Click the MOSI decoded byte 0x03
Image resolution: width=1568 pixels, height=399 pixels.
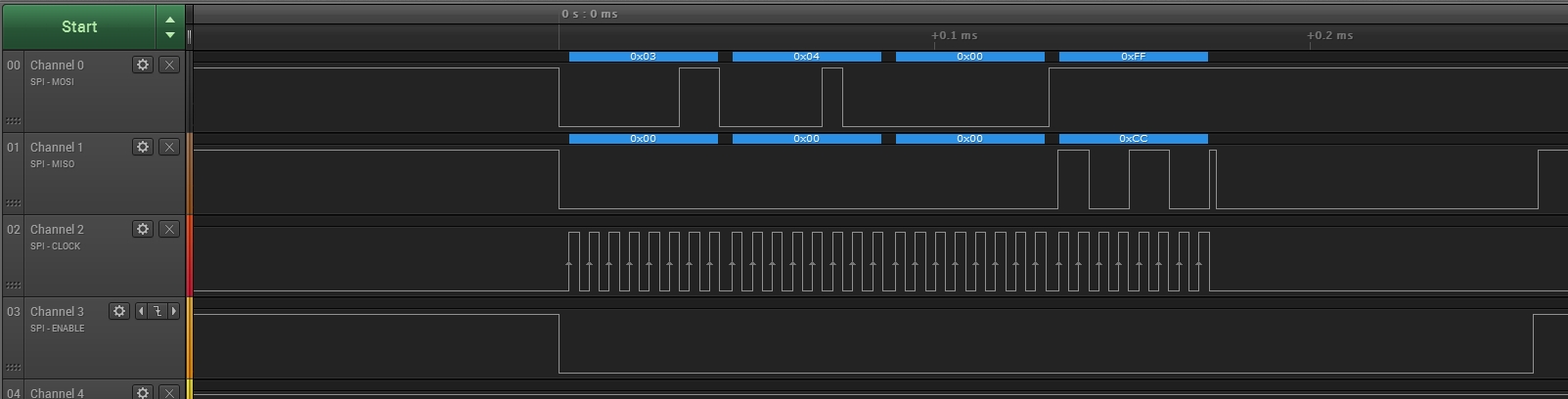click(x=643, y=57)
